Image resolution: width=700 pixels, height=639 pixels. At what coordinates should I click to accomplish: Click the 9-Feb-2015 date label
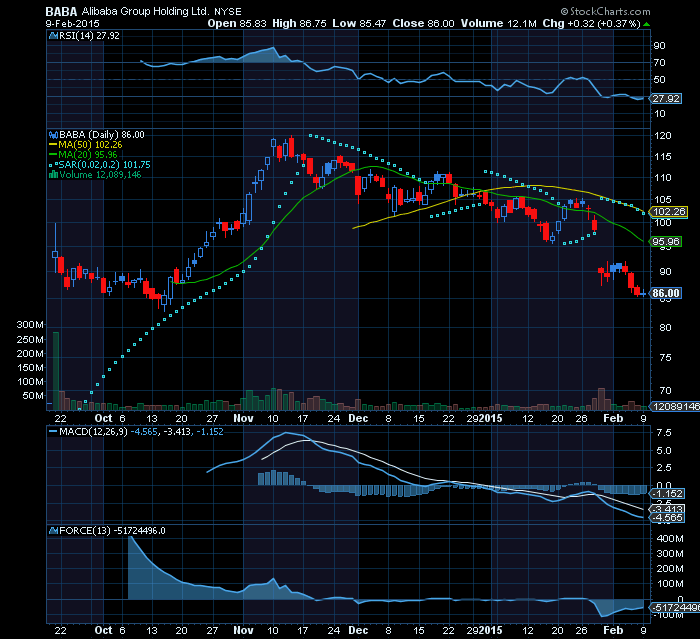tap(72, 24)
